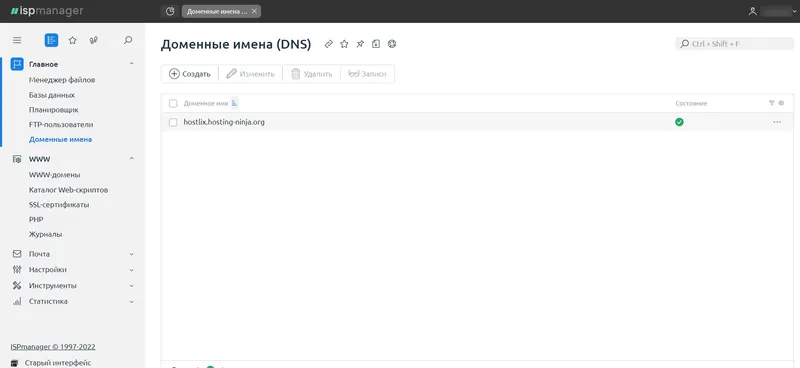Image resolution: width=800 pixels, height=368 pixels.
Task: Click the Удалить button
Action: click(x=312, y=74)
